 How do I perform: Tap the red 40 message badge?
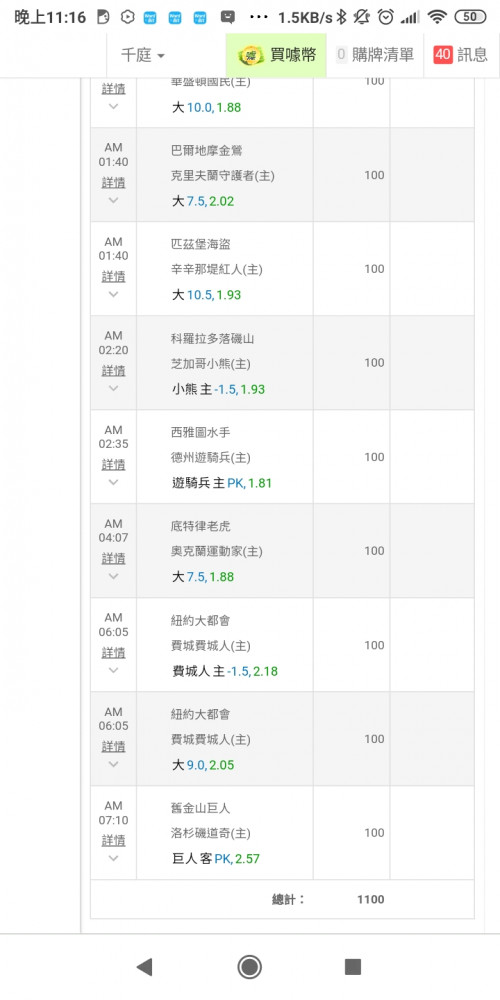point(443,55)
